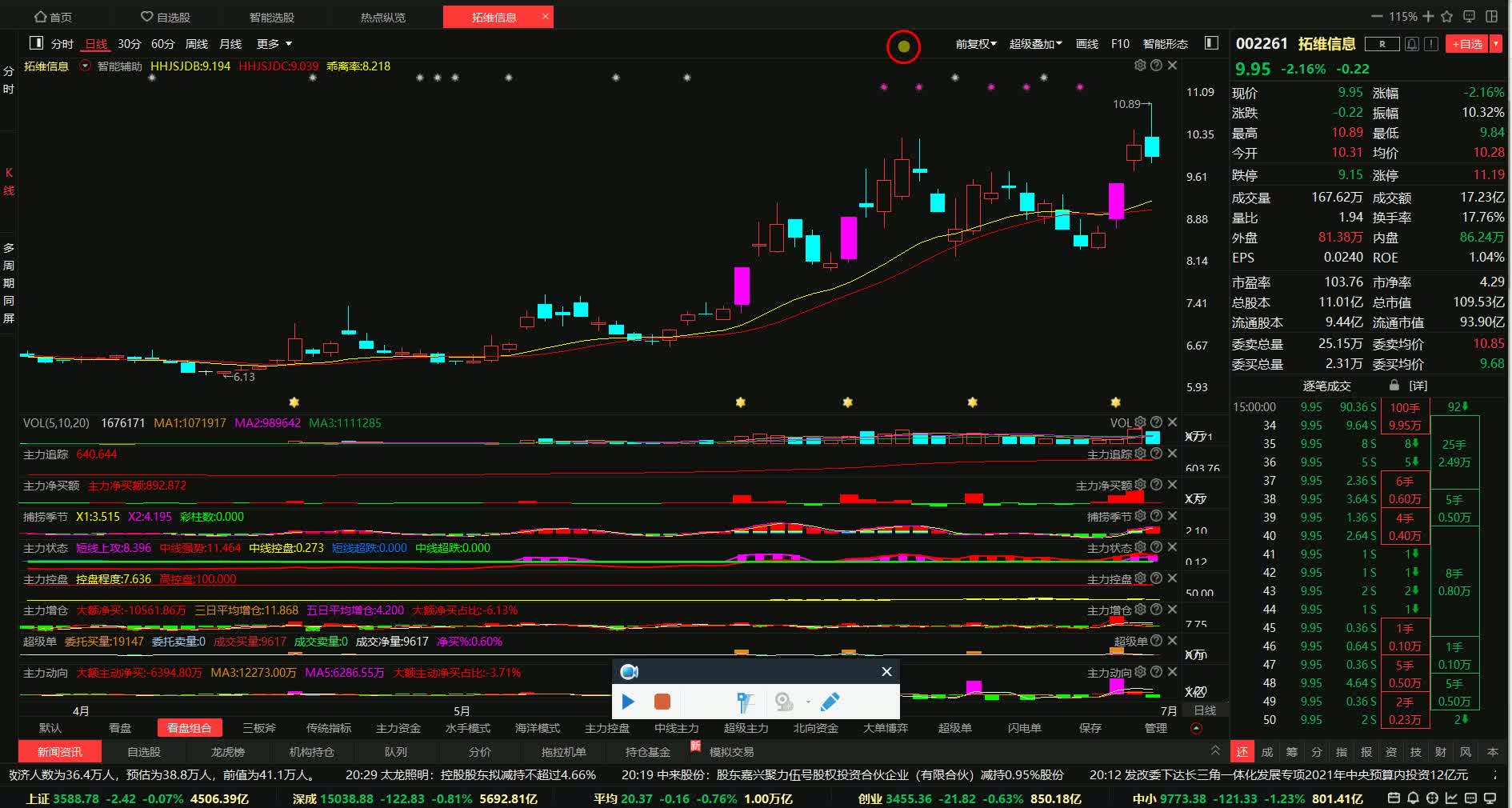Click 智能形态 in chart toolbar
The height and width of the screenshot is (808, 1512).
click(1165, 44)
